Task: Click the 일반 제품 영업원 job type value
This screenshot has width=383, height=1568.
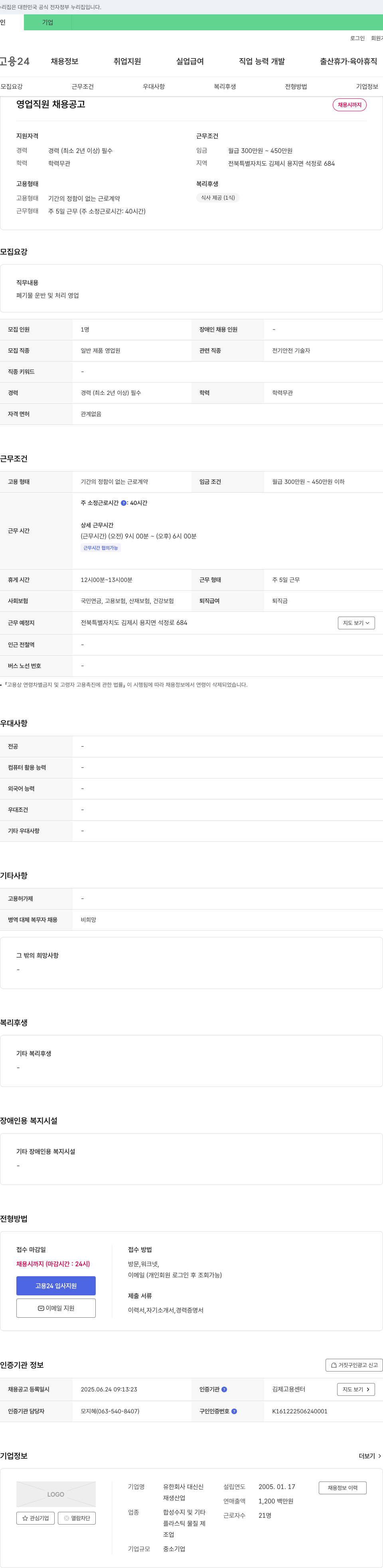Action: coord(101,351)
